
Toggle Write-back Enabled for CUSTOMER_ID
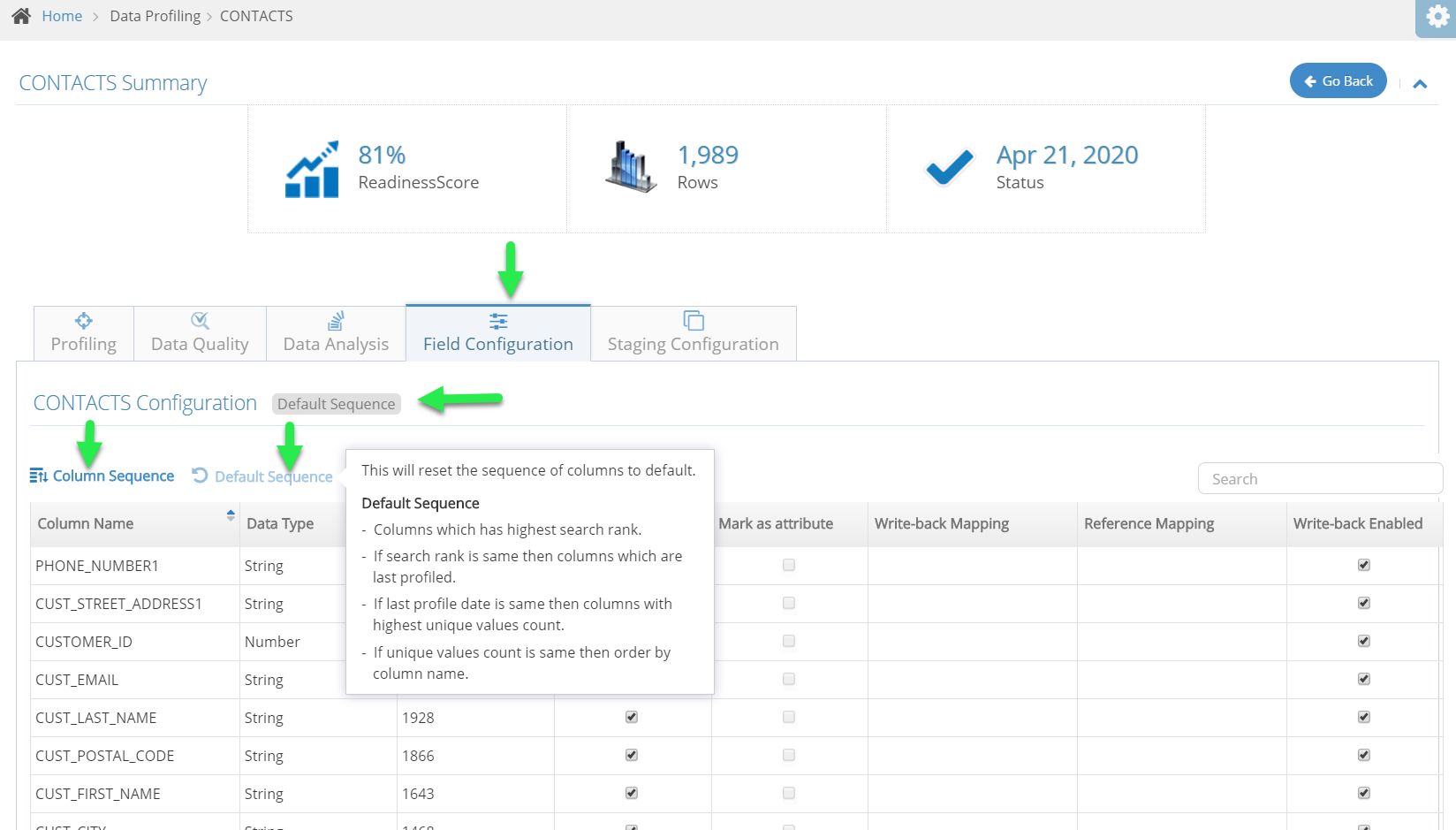pos(1364,641)
